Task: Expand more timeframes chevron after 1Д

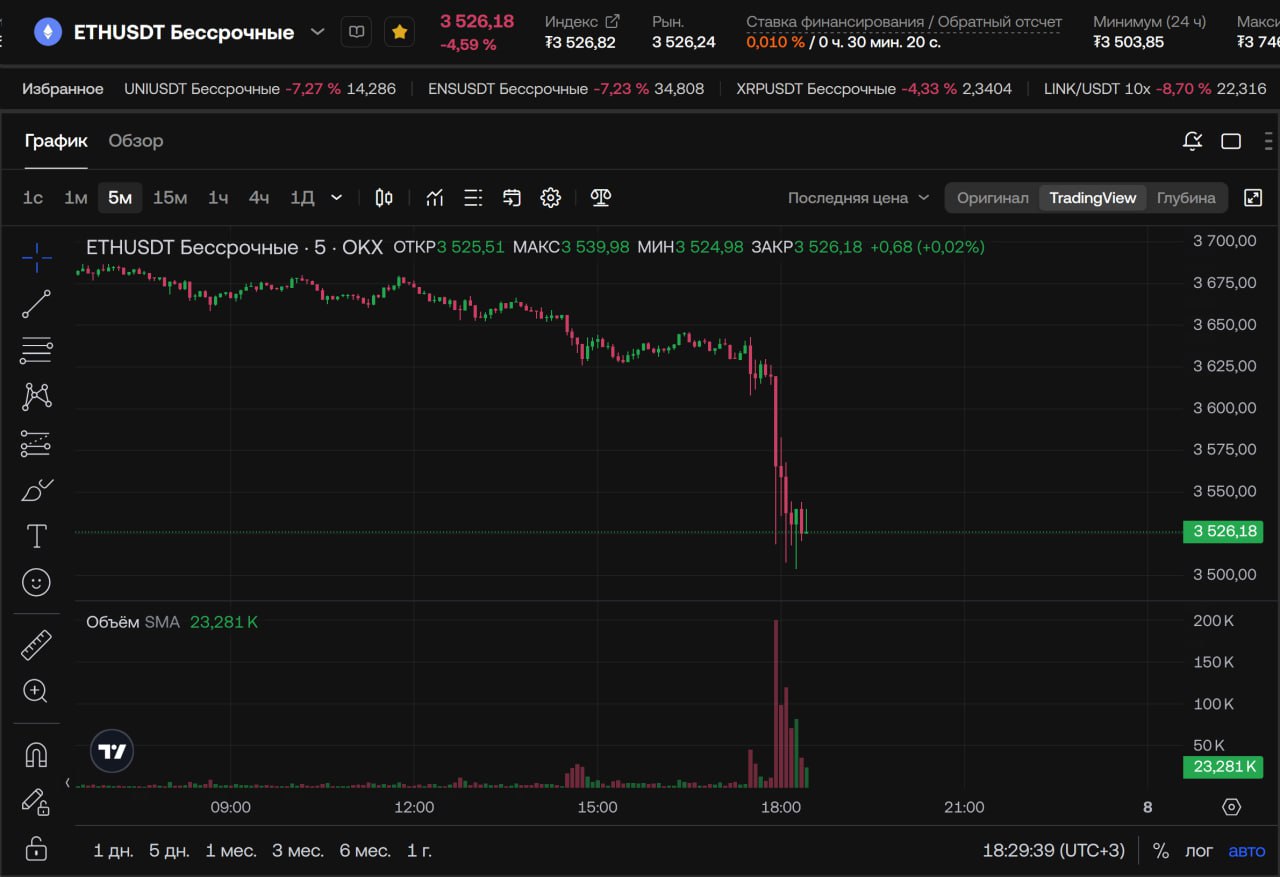Action: pos(337,198)
